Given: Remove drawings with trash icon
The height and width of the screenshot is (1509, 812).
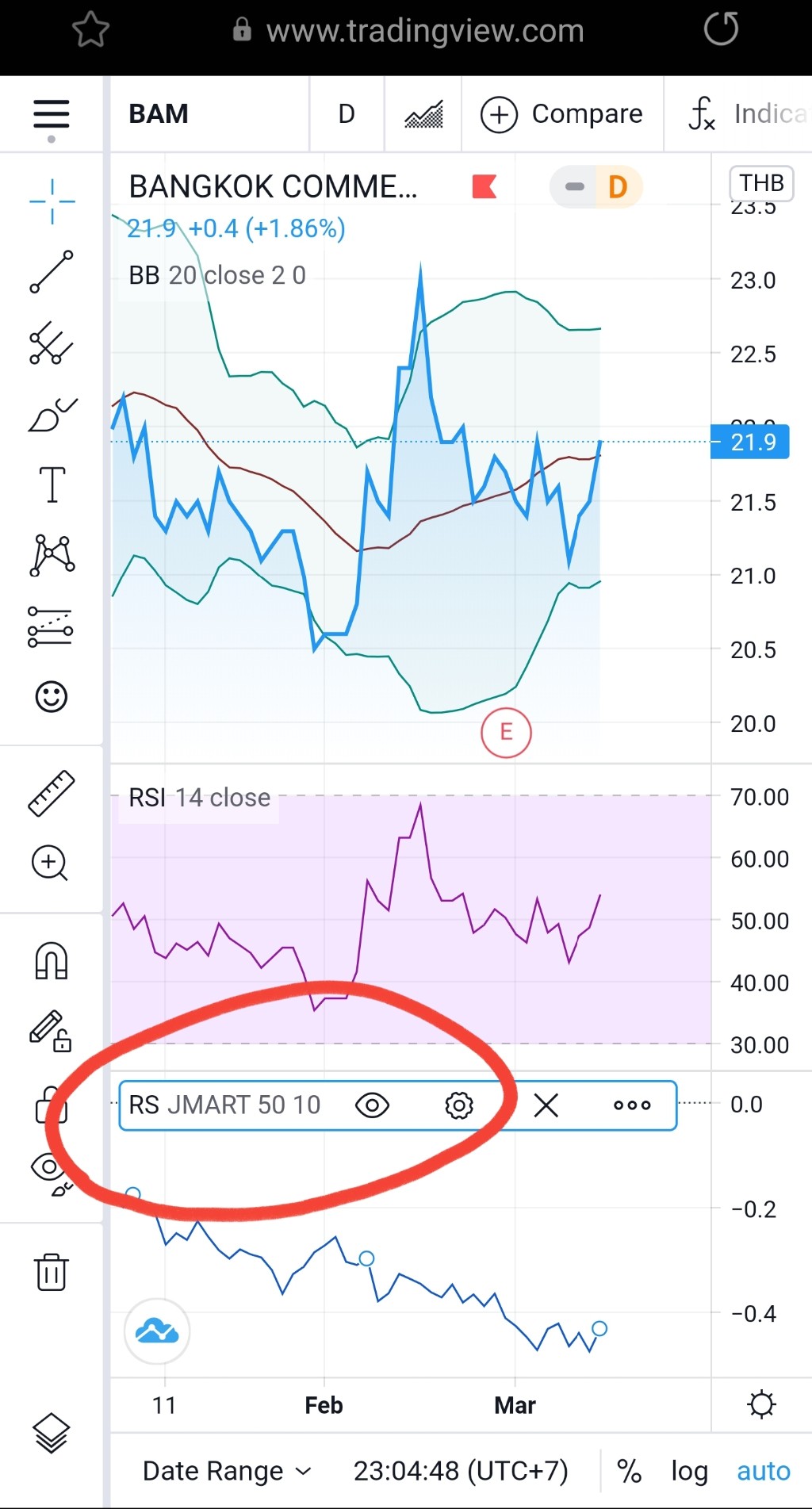Looking at the screenshot, I should tap(52, 1272).
